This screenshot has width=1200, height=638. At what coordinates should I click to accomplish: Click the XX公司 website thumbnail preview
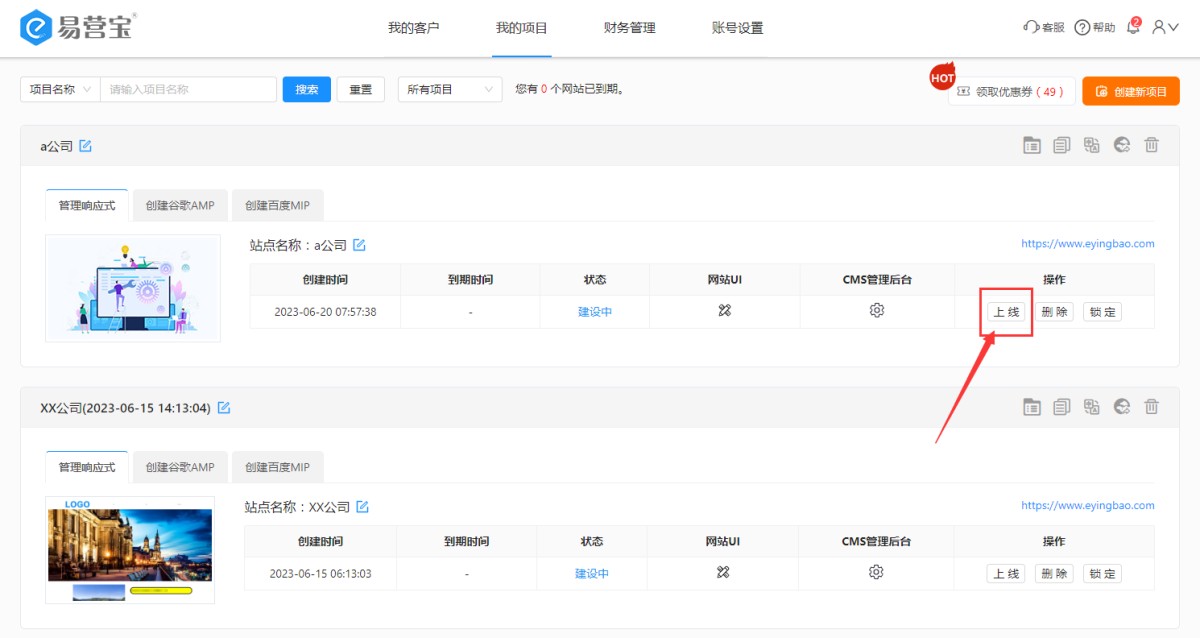click(130, 549)
